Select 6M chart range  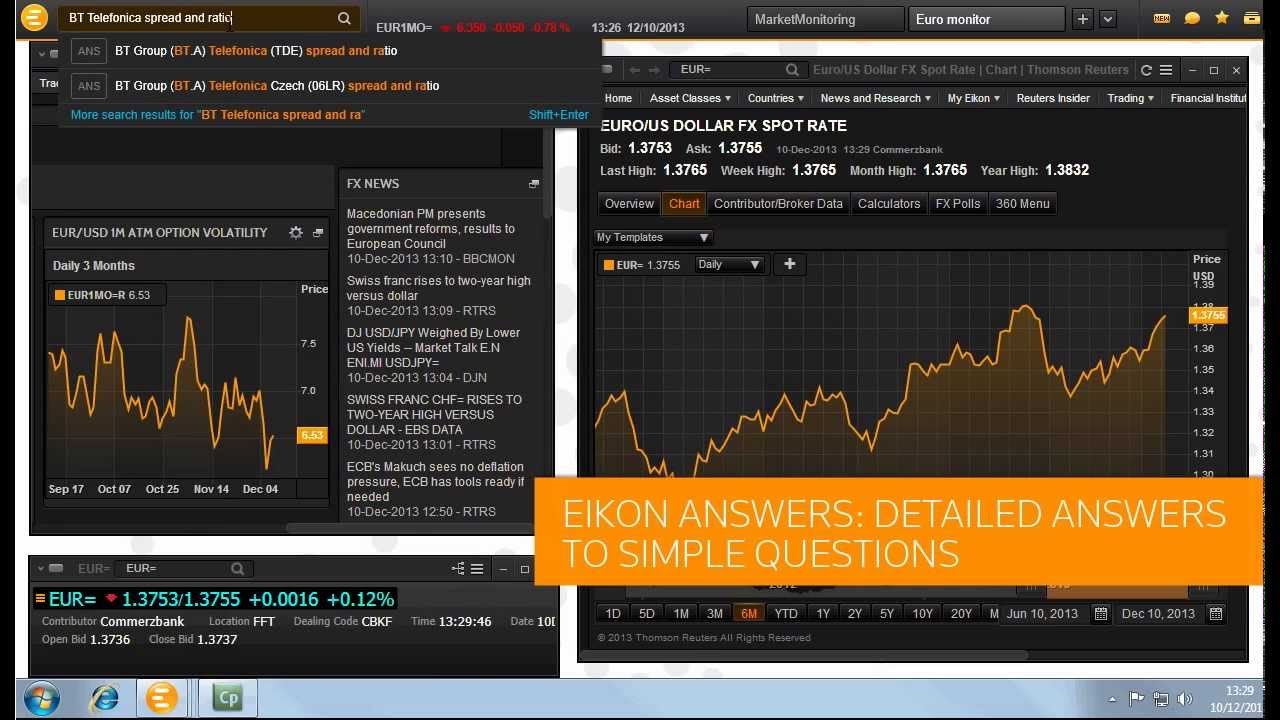click(749, 614)
